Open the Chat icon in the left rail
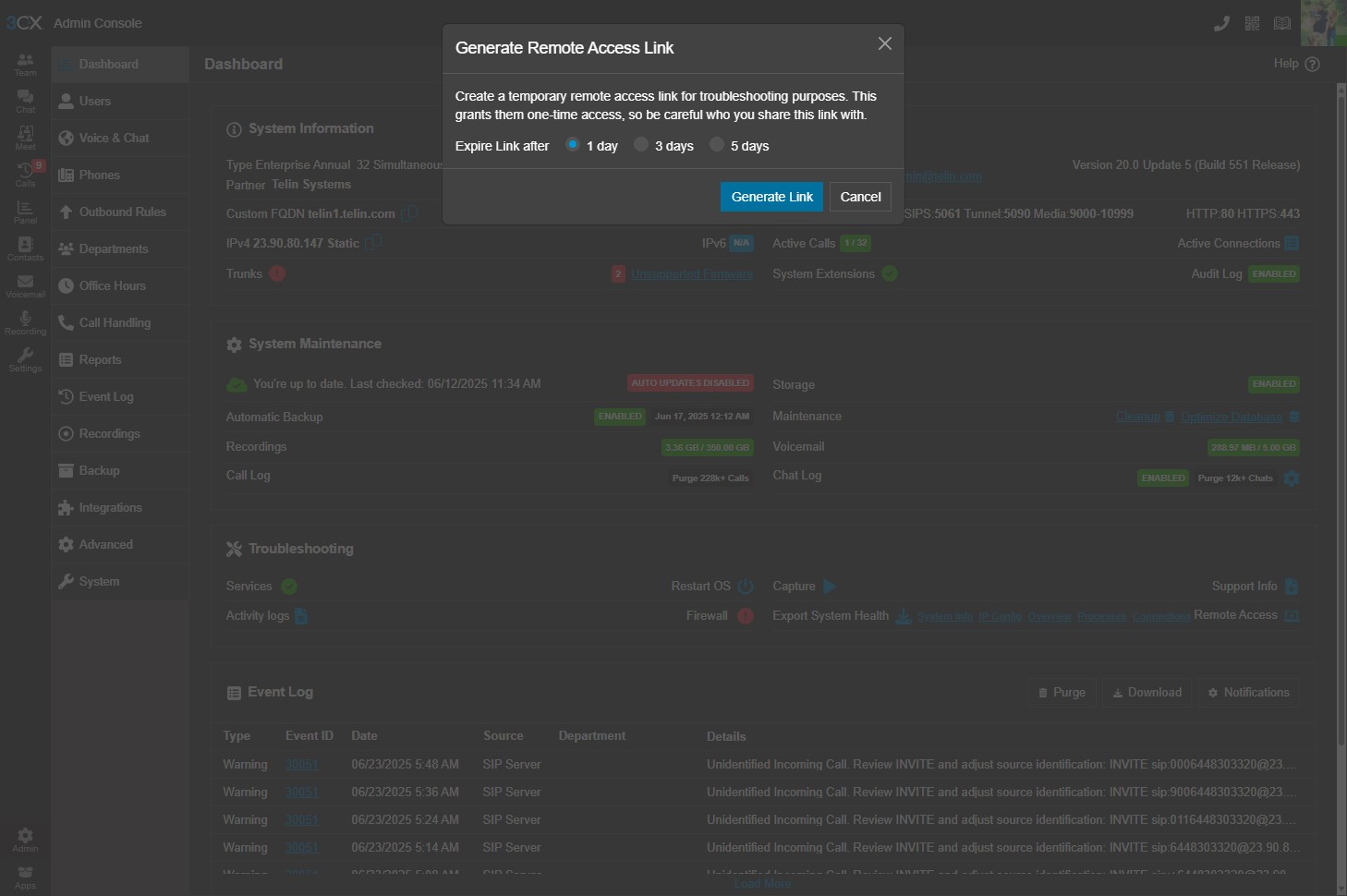 (25, 101)
